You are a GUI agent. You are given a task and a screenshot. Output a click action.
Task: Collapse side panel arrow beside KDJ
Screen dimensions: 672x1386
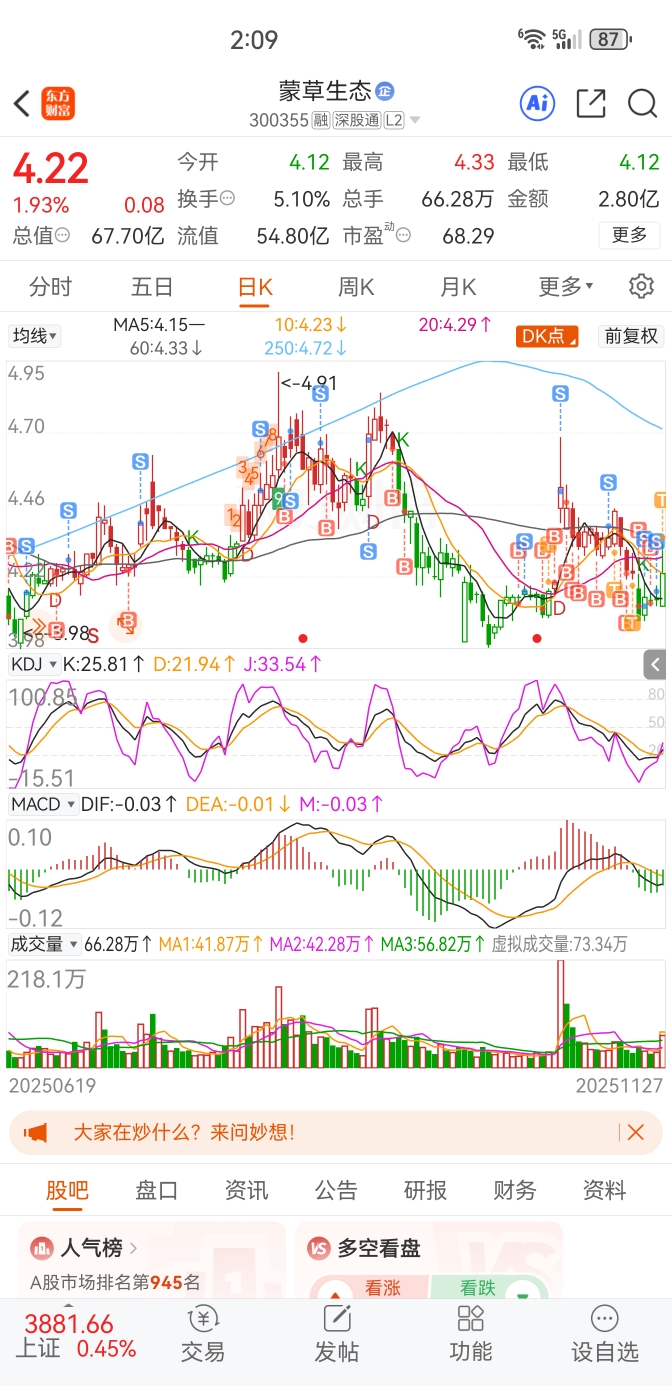point(655,664)
